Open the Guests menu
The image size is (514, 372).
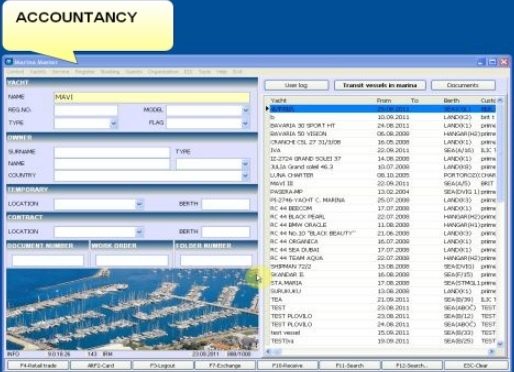134,72
